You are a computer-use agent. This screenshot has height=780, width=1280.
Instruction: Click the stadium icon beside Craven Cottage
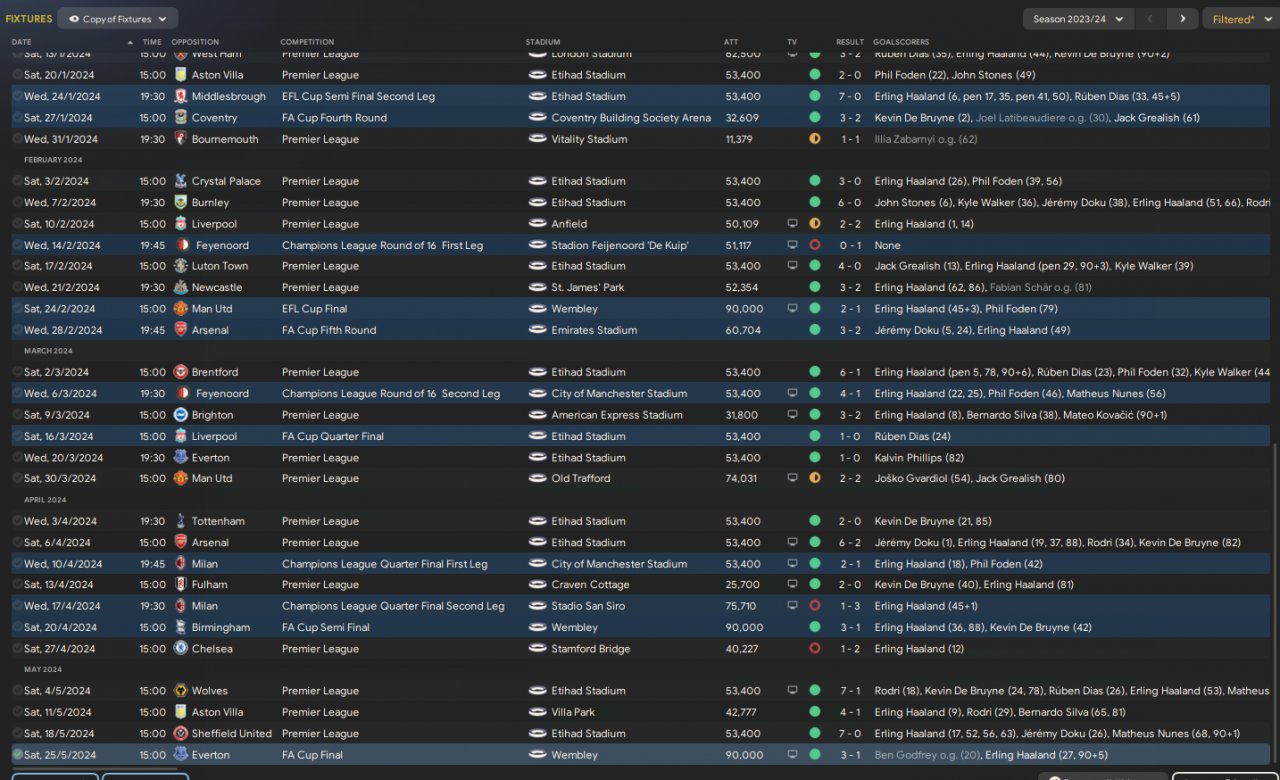(x=537, y=585)
